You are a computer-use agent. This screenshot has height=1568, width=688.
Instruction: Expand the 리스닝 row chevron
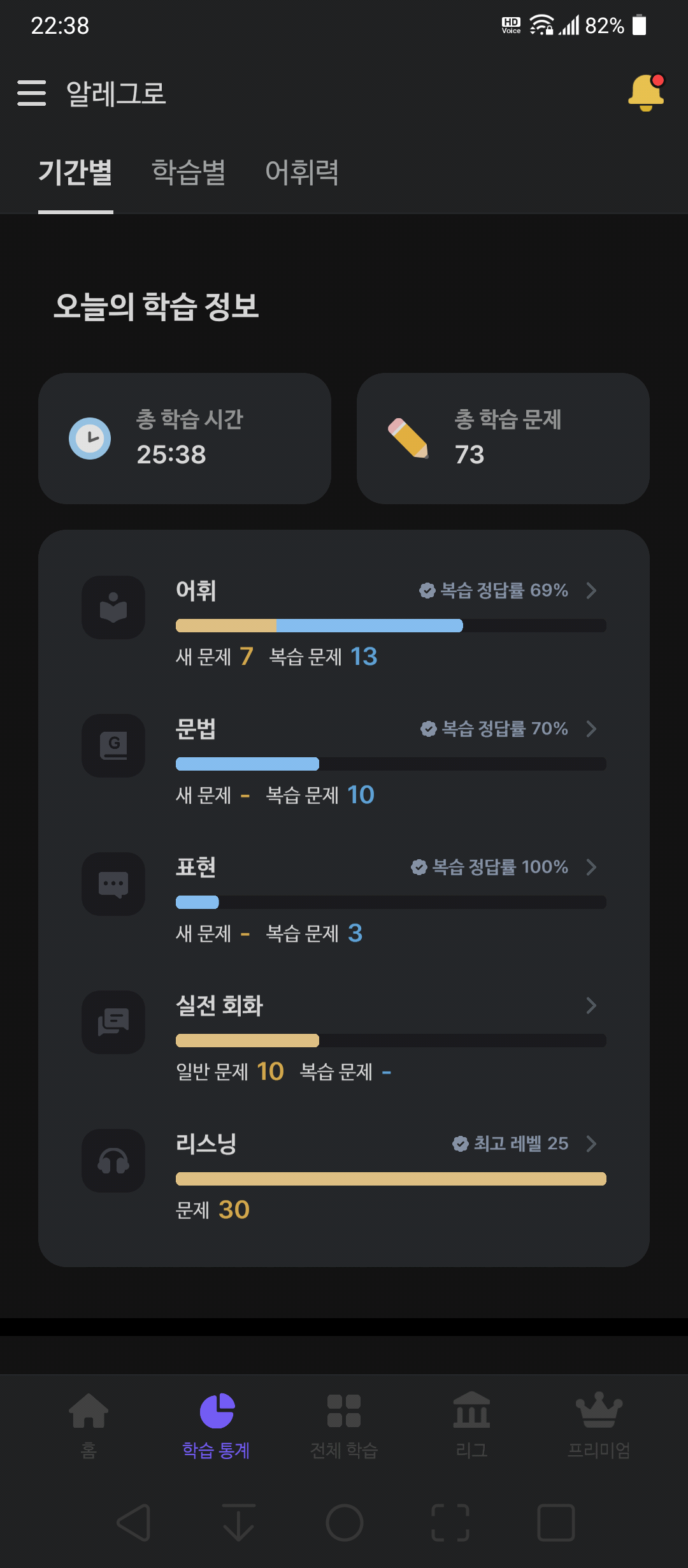(x=591, y=1143)
